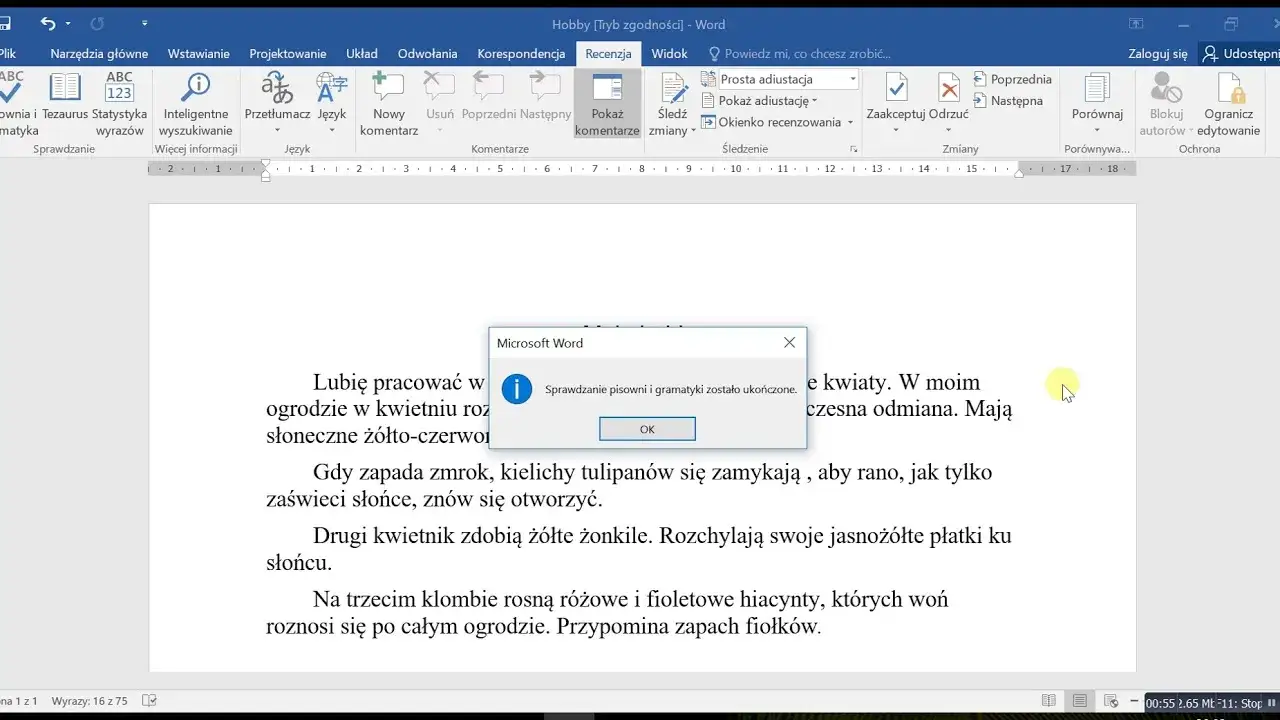Open Statystyka wyrazów word count
This screenshot has width=1280, height=720.
tap(119, 104)
